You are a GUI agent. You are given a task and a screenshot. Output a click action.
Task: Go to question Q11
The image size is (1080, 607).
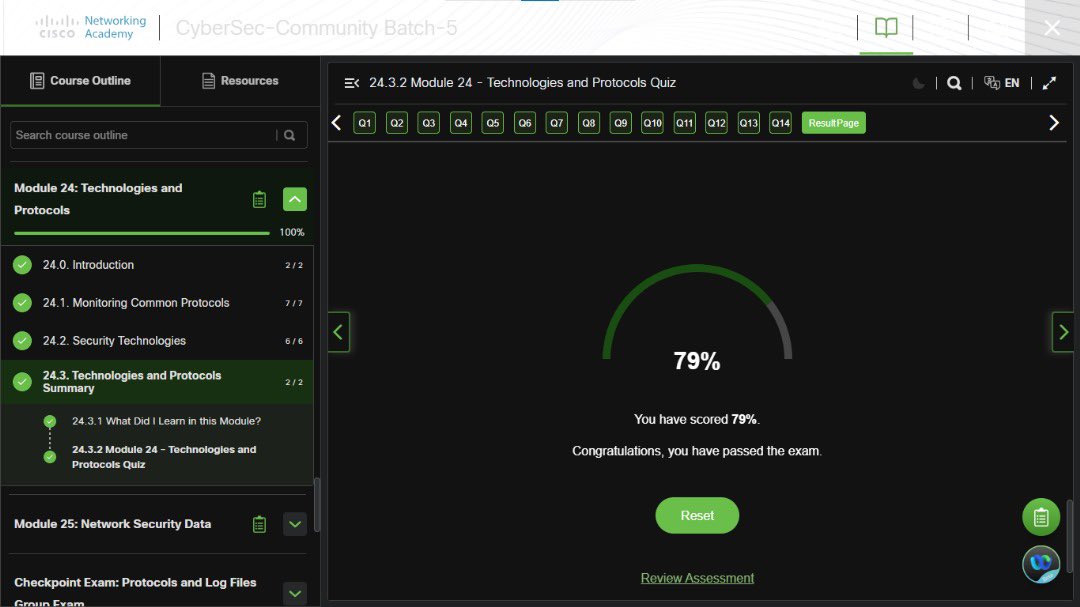point(685,123)
